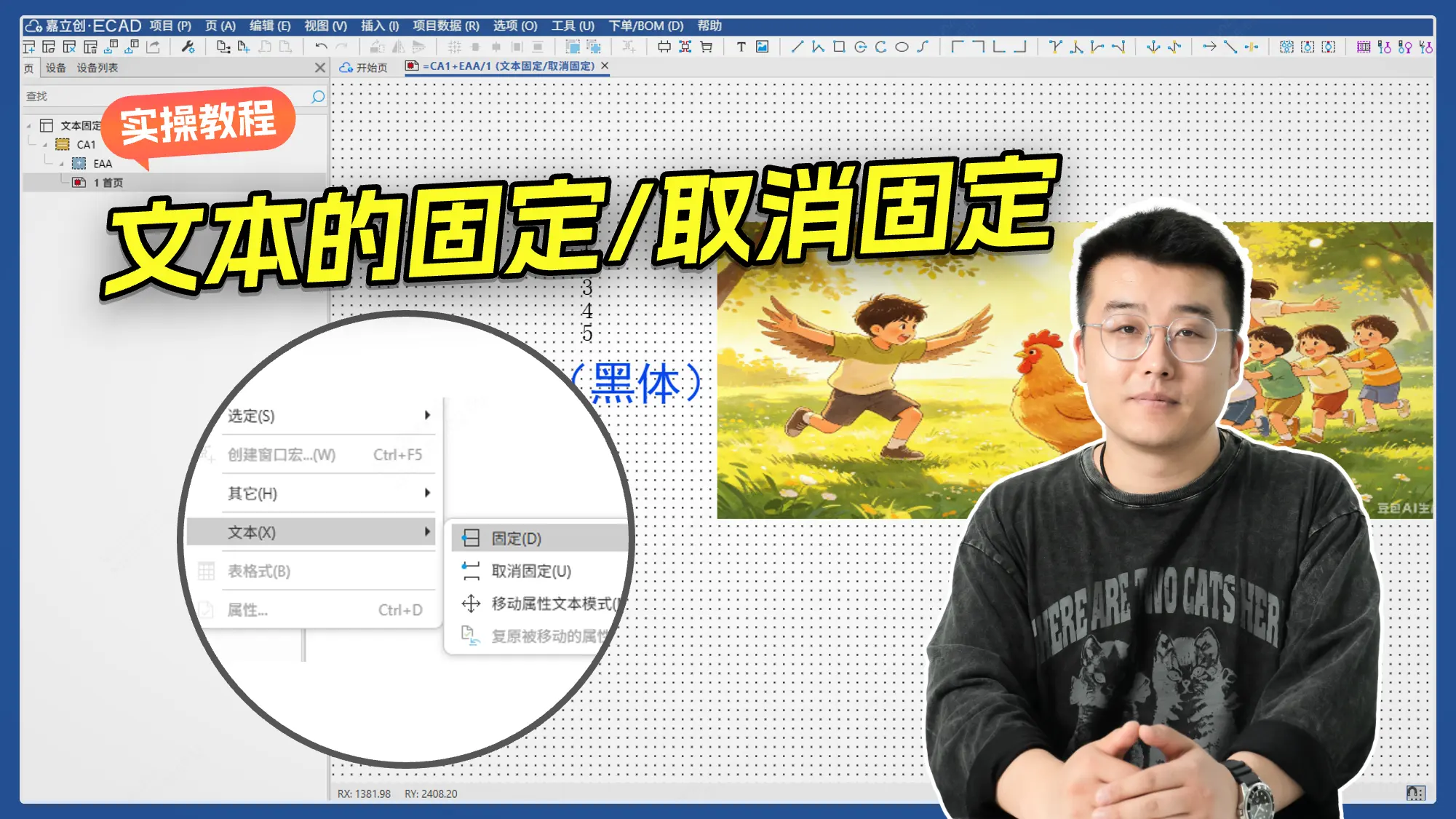Click the first T-node Y-shaped connector icon

pos(1056,47)
